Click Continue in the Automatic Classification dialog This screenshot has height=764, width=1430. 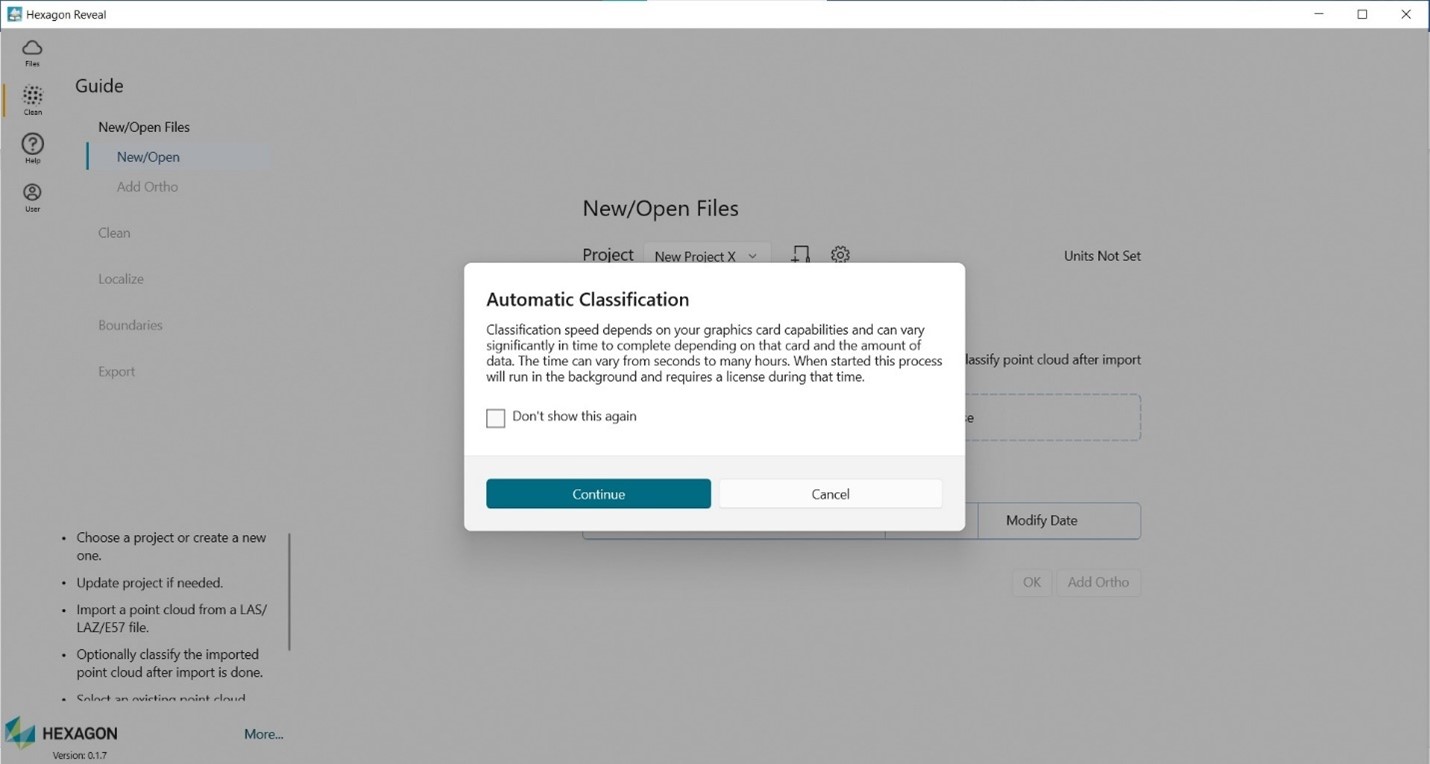click(x=598, y=493)
